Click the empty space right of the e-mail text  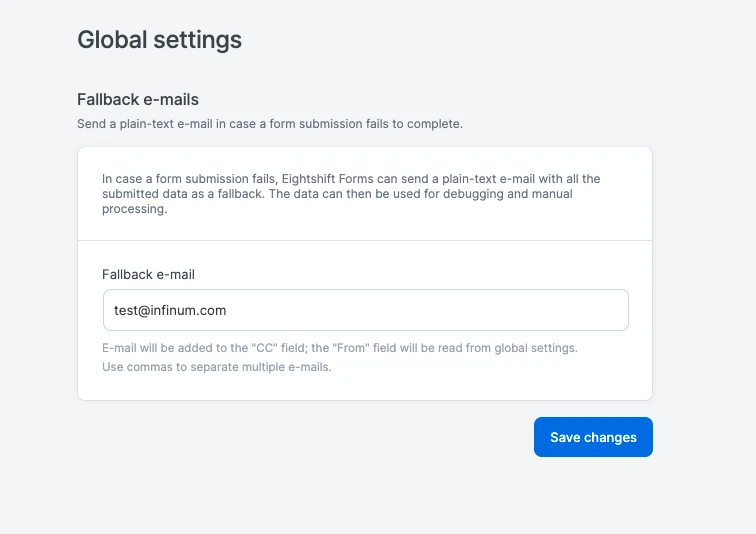coord(450,310)
